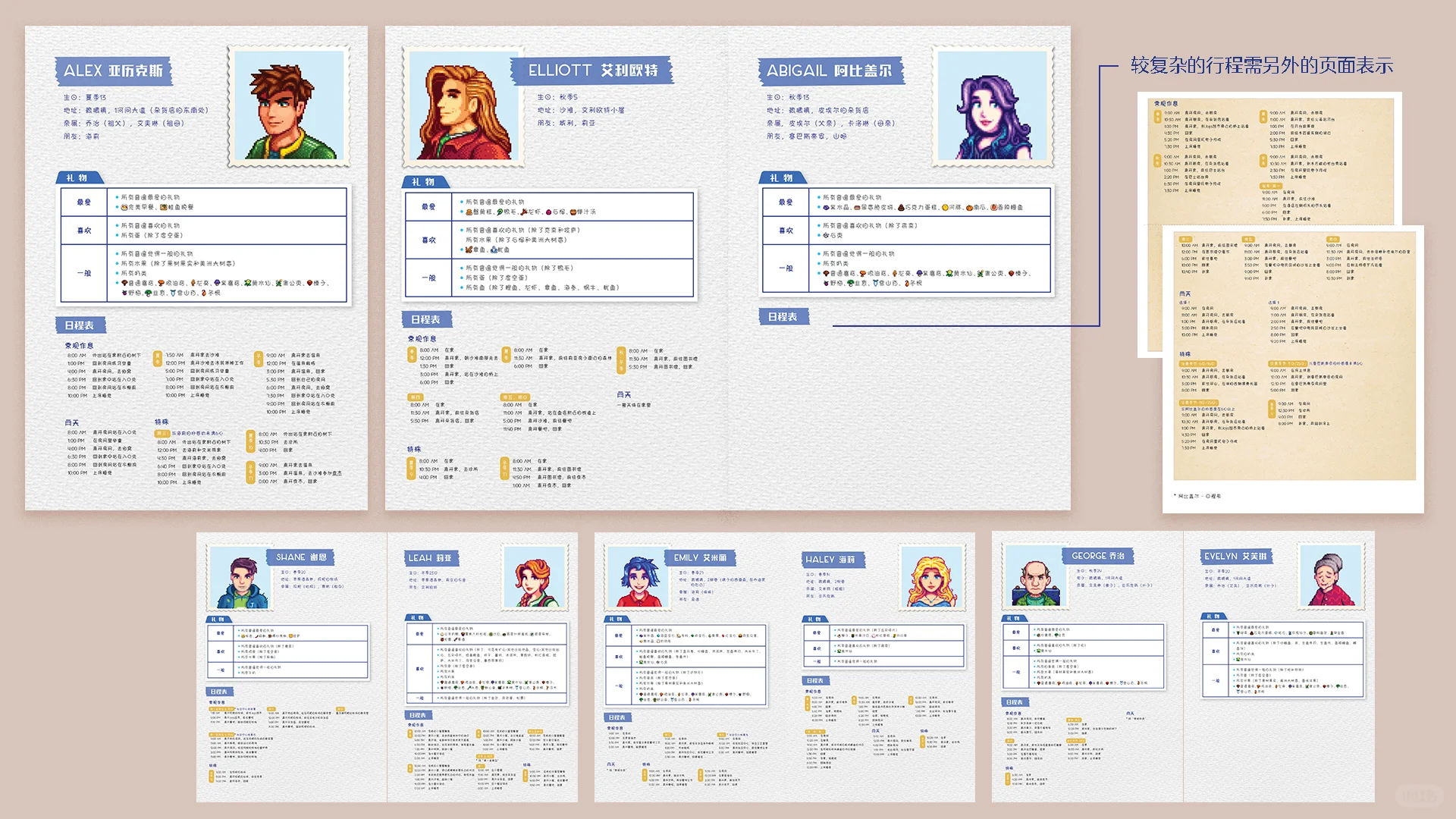This screenshot has height=819, width=1456.
Task: Click the 礼物 tab on Evelyn's card
Action: point(1213,617)
